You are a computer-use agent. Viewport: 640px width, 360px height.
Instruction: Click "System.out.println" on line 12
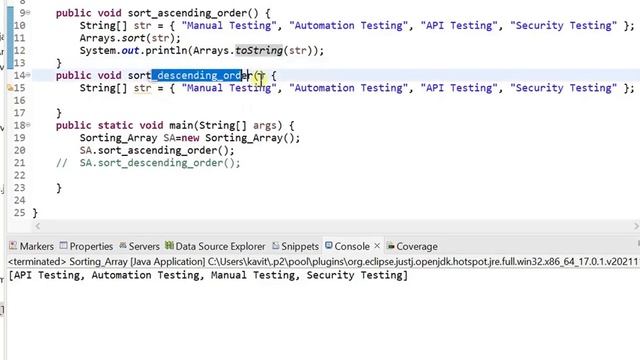point(133,51)
